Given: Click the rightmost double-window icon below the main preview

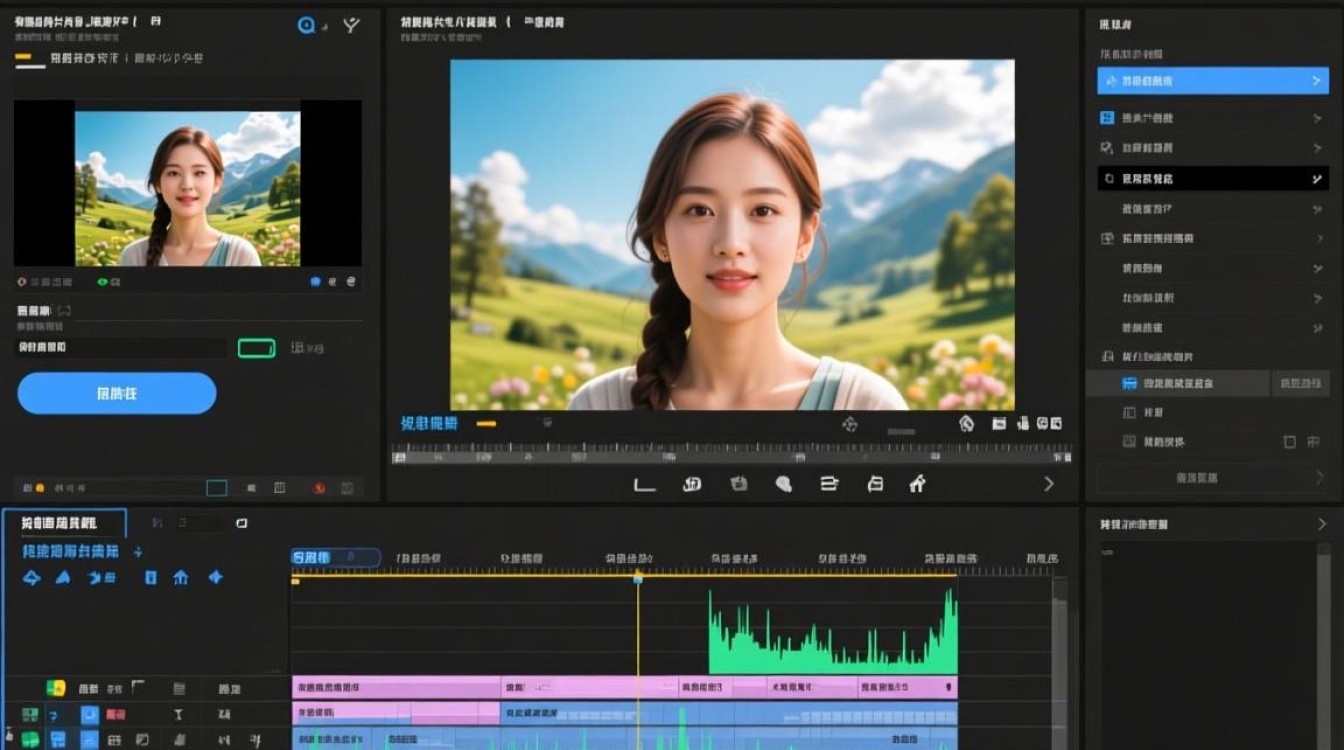Looking at the screenshot, I should (x=1055, y=423).
